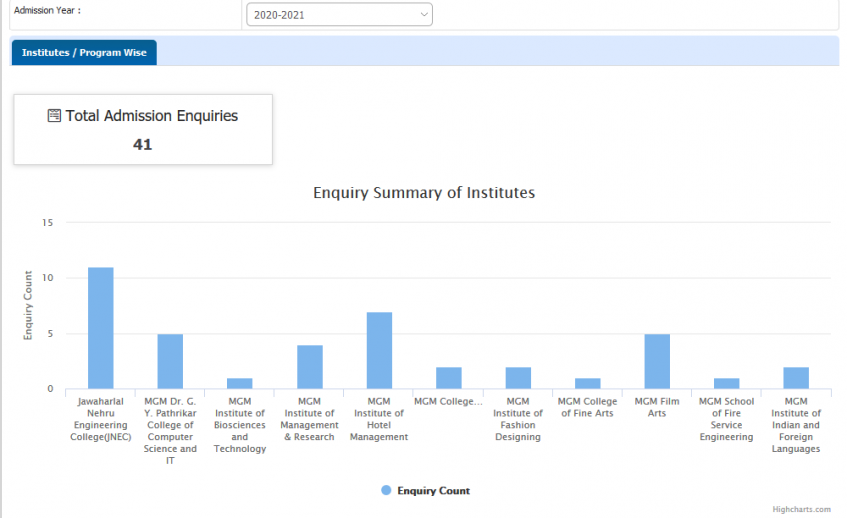Open the Highcharts.com credit link
The width and height of the screenshot is (847, 518).
801,509
